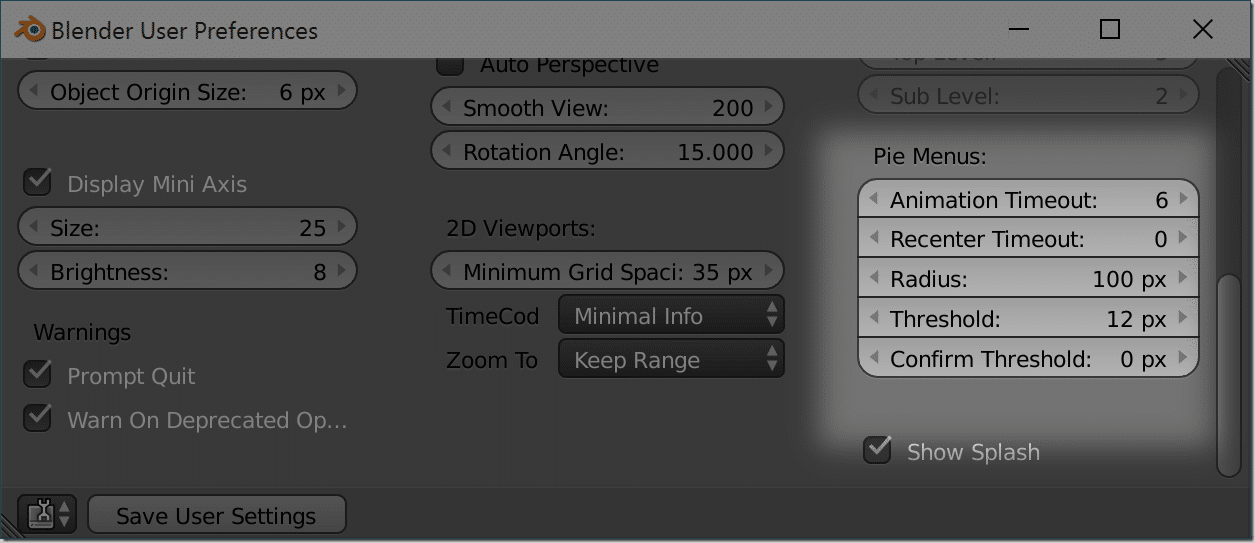Increase Animation Timeout with right arrow
The height and width of the screenshot is (543, 1255).
(x=1184, y=199)
